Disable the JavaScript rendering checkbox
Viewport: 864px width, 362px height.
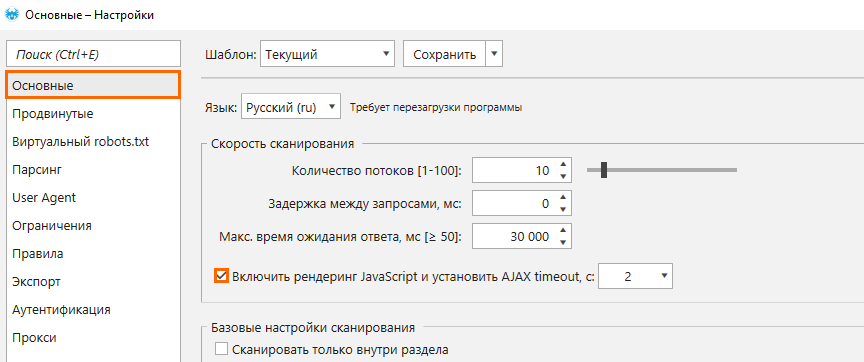click(x=222, y=275)
